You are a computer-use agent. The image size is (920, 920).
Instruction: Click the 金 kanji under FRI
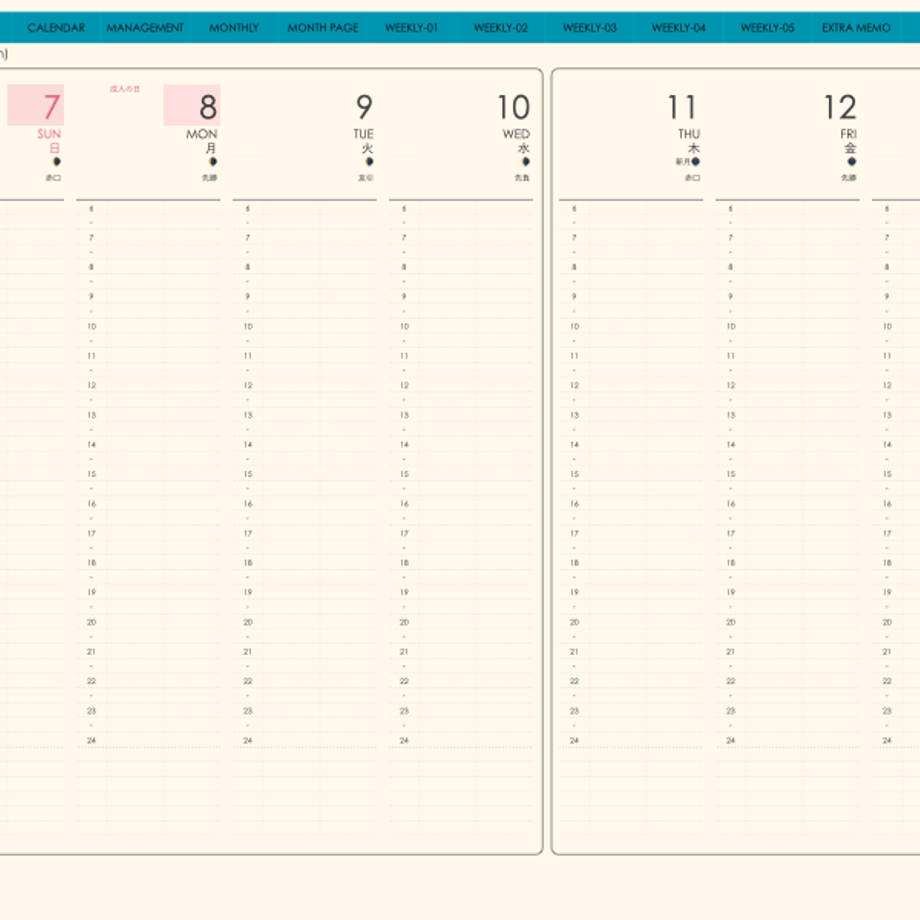(850, 148)
